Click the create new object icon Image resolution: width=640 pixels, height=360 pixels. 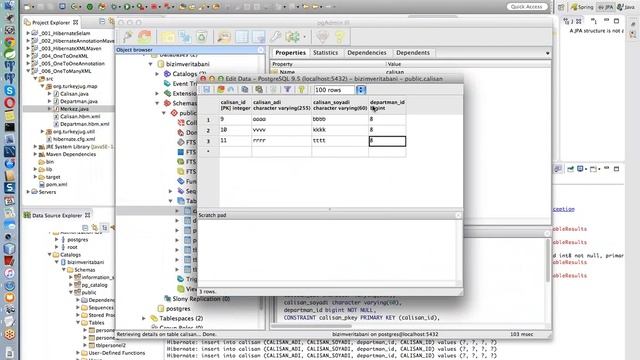point(184,37)
